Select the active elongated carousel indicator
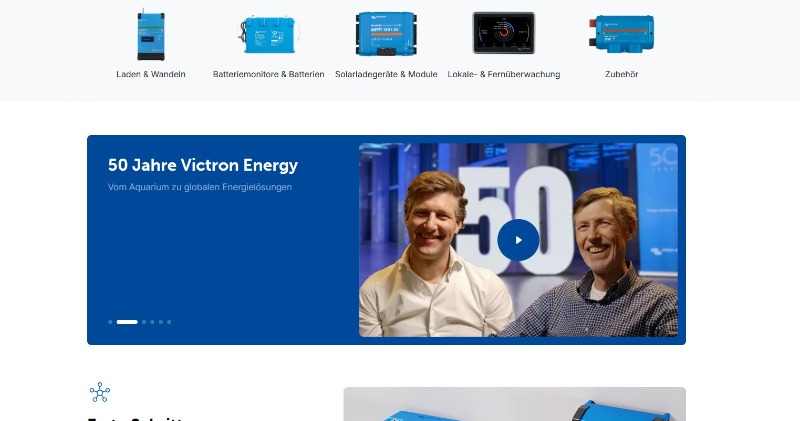The image size is (800, 421). [x=127, y=322]
